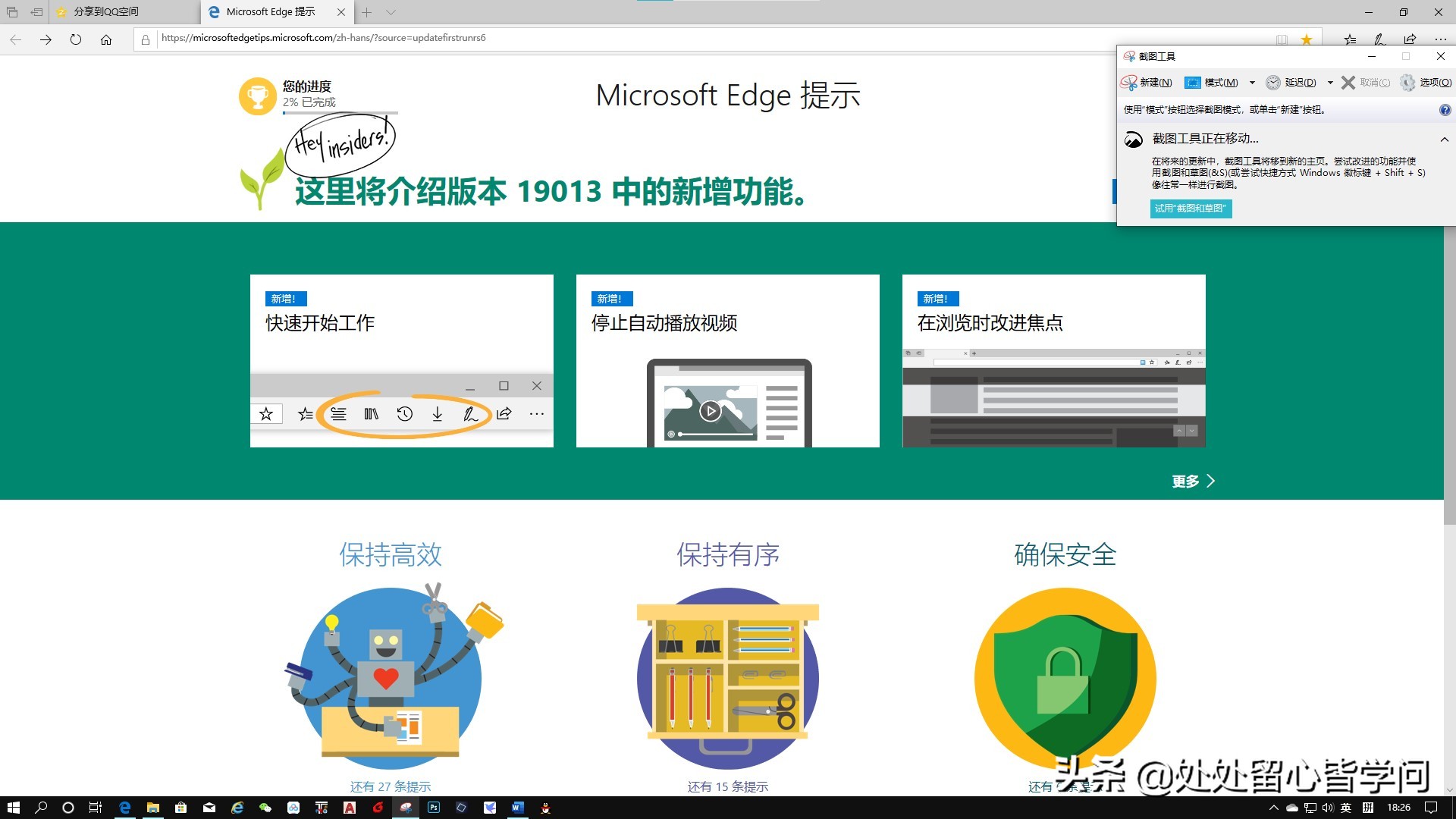This screenshot has width=1456, height=819.
Task: Click the 延迟 clock icon
Action: point(1273,83)
